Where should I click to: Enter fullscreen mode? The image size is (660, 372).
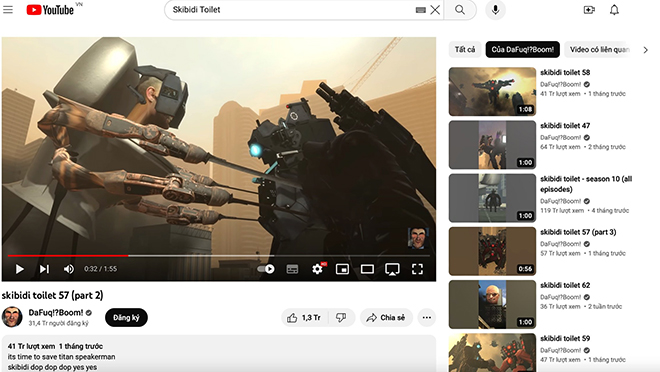tap(417, 269)
